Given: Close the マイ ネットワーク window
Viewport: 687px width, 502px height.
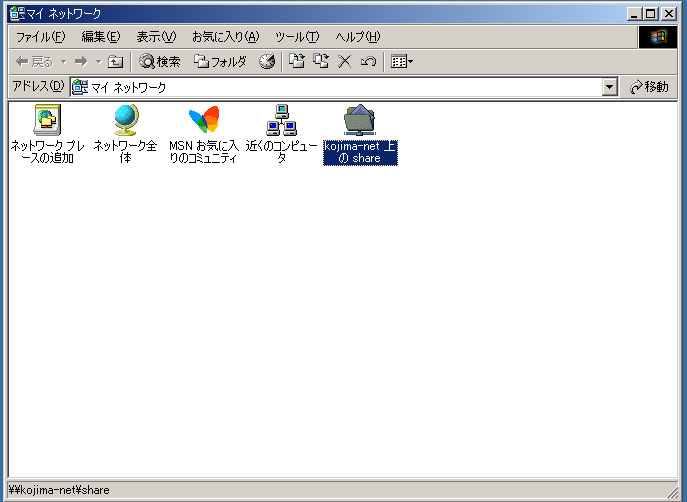Looking at the screenshot, I should pos(669,14).
